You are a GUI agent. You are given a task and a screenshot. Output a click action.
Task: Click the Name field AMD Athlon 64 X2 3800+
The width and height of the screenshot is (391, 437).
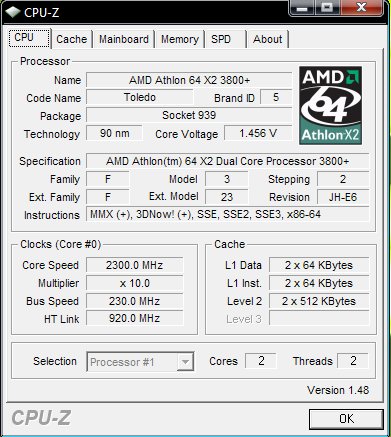coord(189,80)
